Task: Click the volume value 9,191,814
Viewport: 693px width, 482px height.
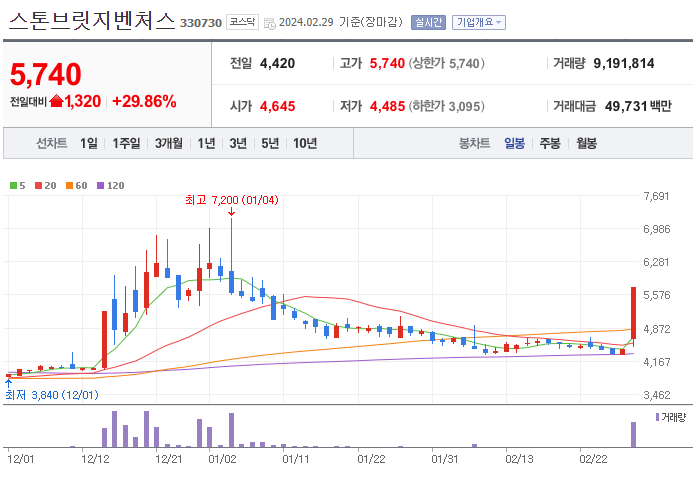Action: (x=624, y=63)
